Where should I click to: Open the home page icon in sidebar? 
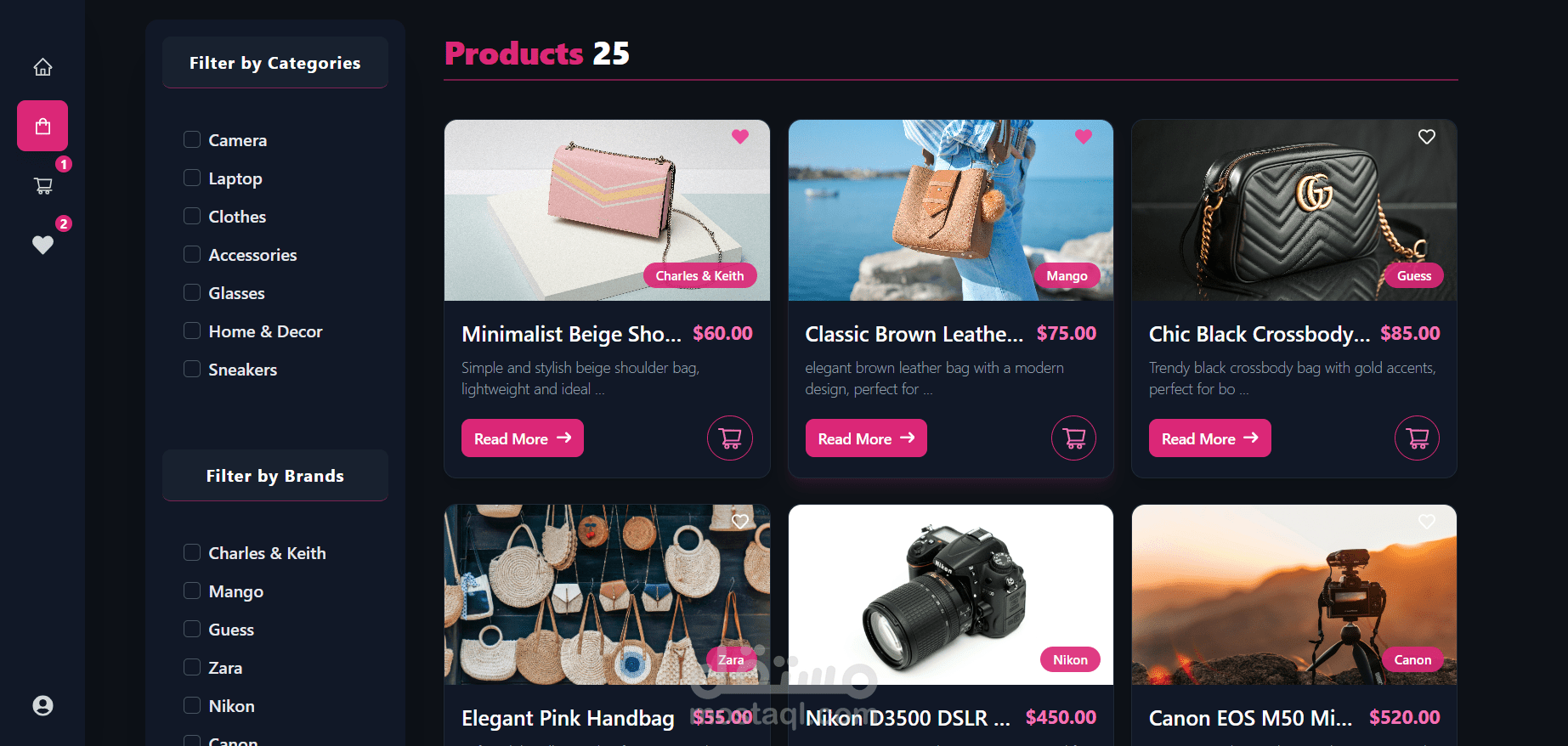click(42, 66)
